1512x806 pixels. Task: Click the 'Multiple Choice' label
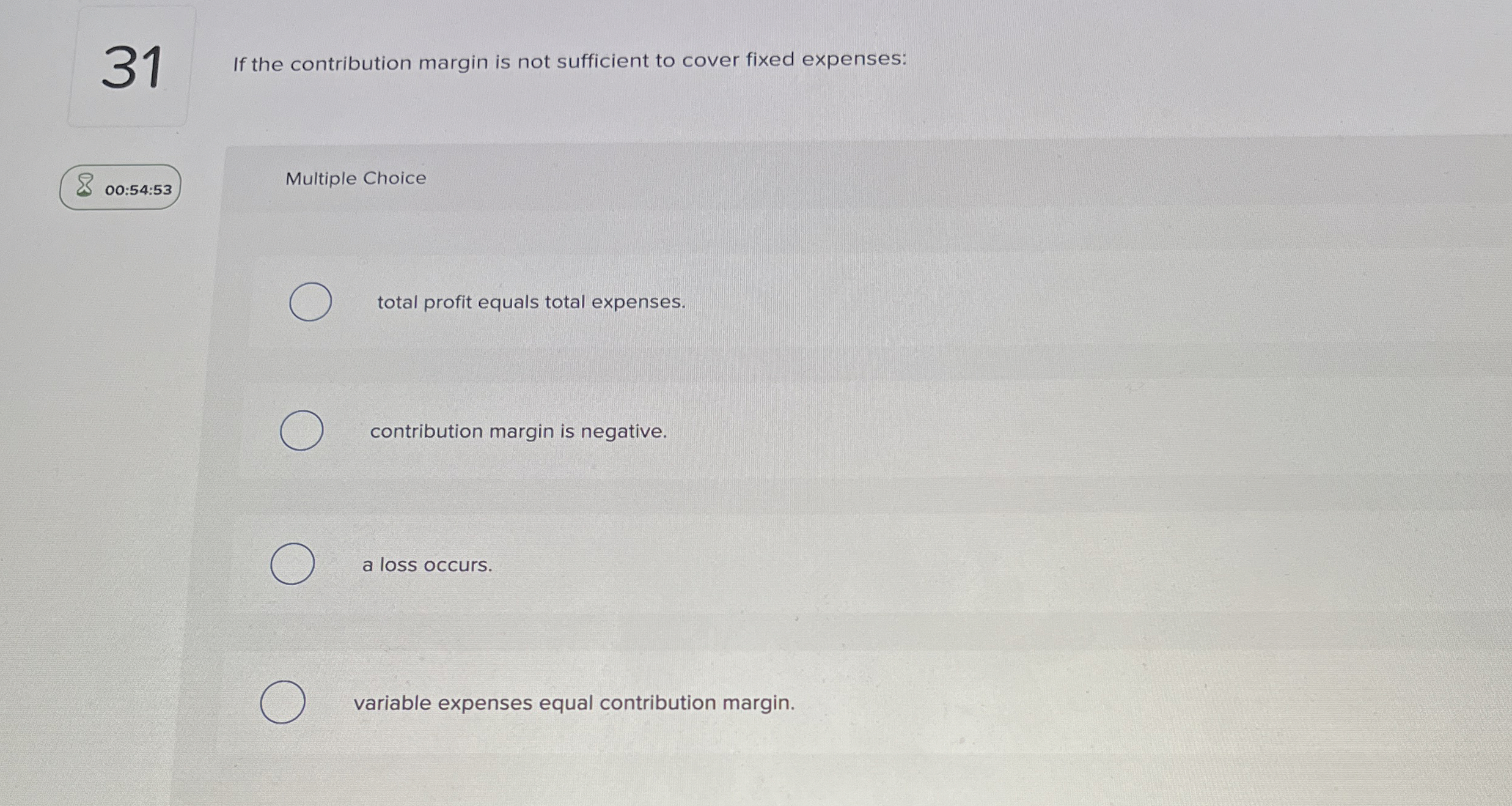pyautogui.click(x=355, y=178)
